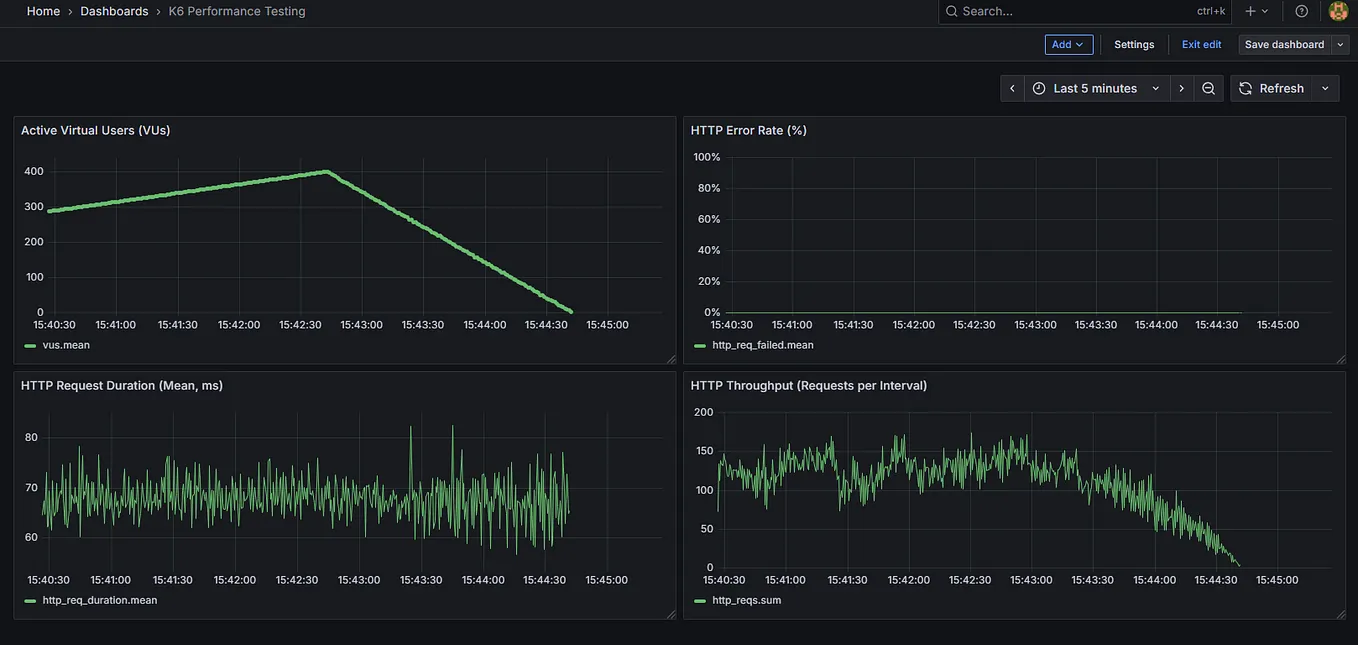Viewport: 1358px width, 645px height.
Task: Click the refresh circular arrows icon
Action: [x=1246, y=88]
